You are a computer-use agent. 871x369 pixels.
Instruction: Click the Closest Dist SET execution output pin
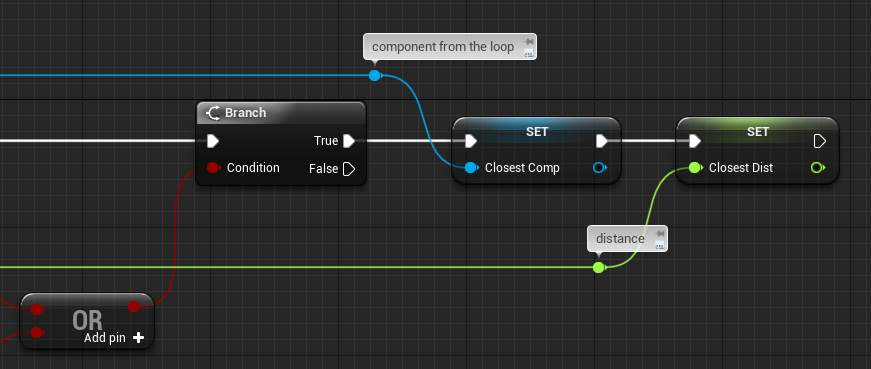820,141
